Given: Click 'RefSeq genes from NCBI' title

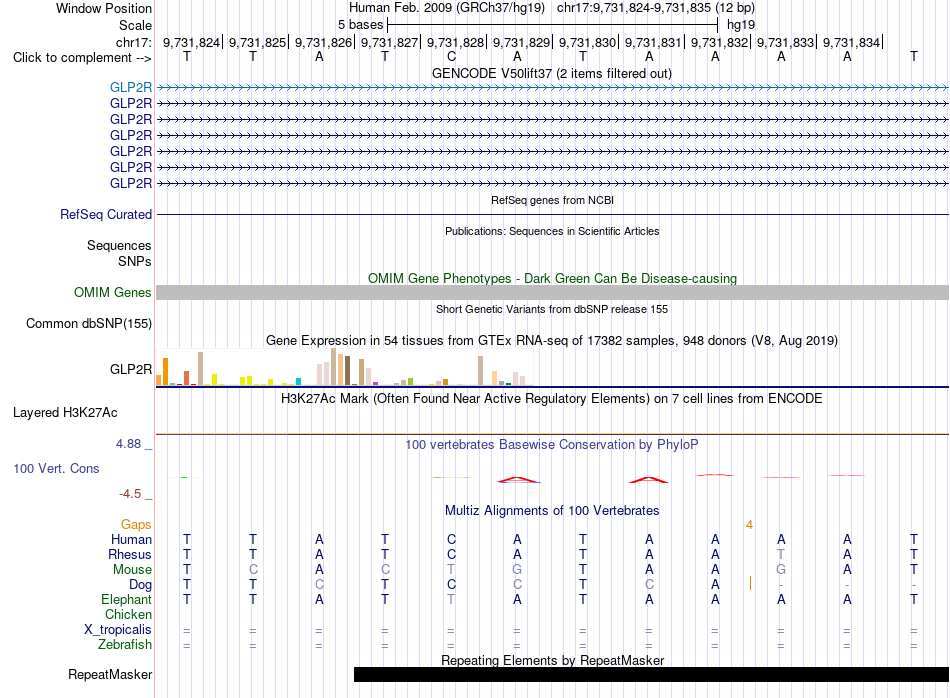Looking at the screenshot, I should click(x=553, y=200).
